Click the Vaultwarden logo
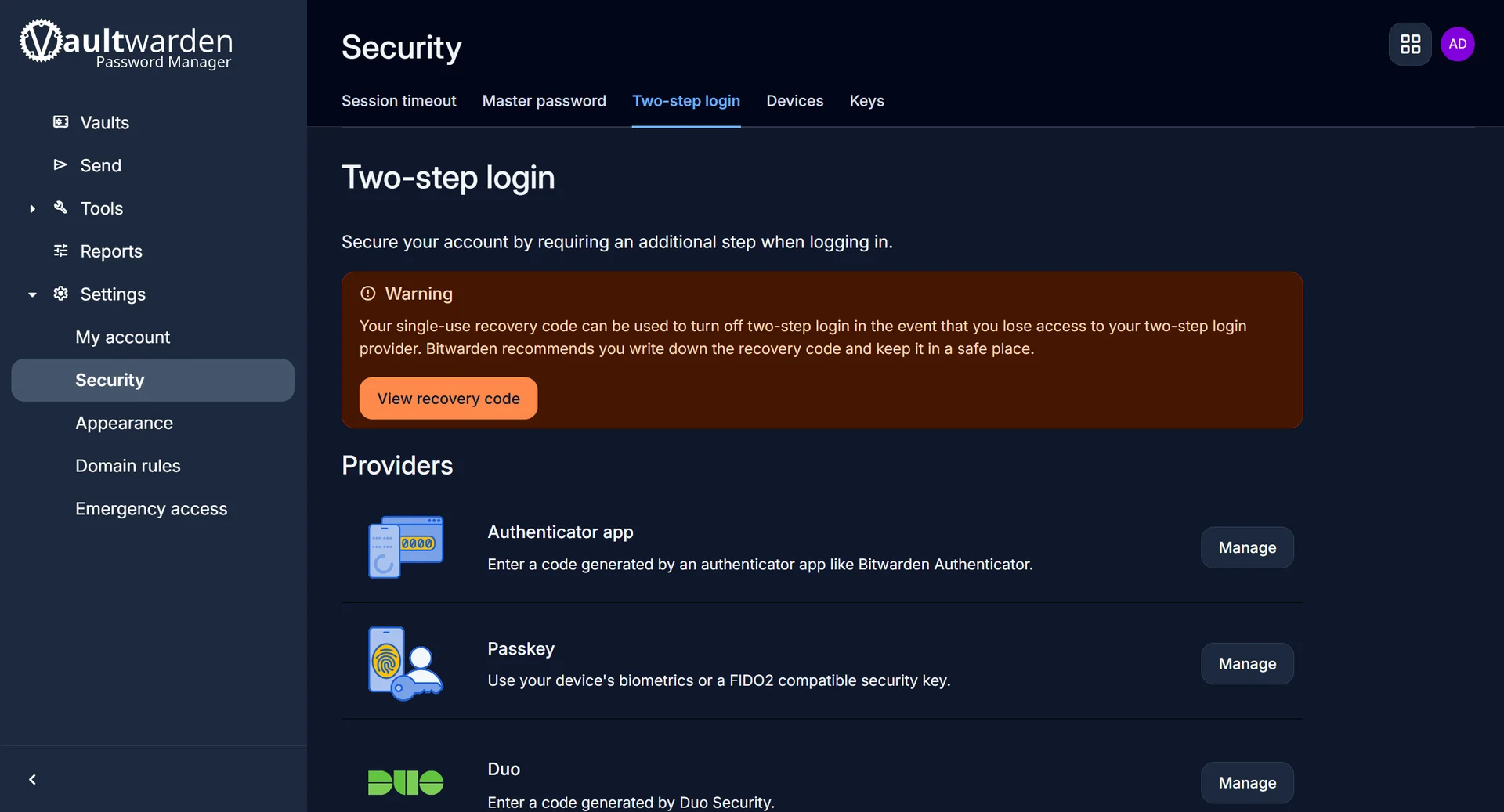This screenshot has width=1504, height=812. coord(126,44)
